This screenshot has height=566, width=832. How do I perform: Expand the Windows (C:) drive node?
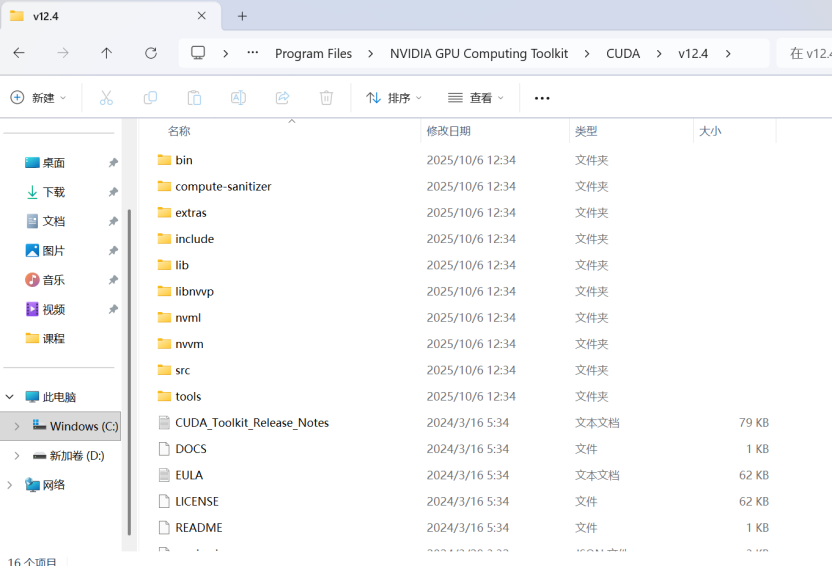point(16,426)
